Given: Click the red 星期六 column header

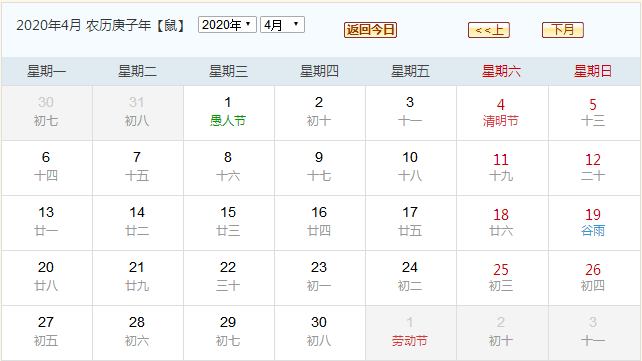Looking at the screenshot, I should (502, 71).
